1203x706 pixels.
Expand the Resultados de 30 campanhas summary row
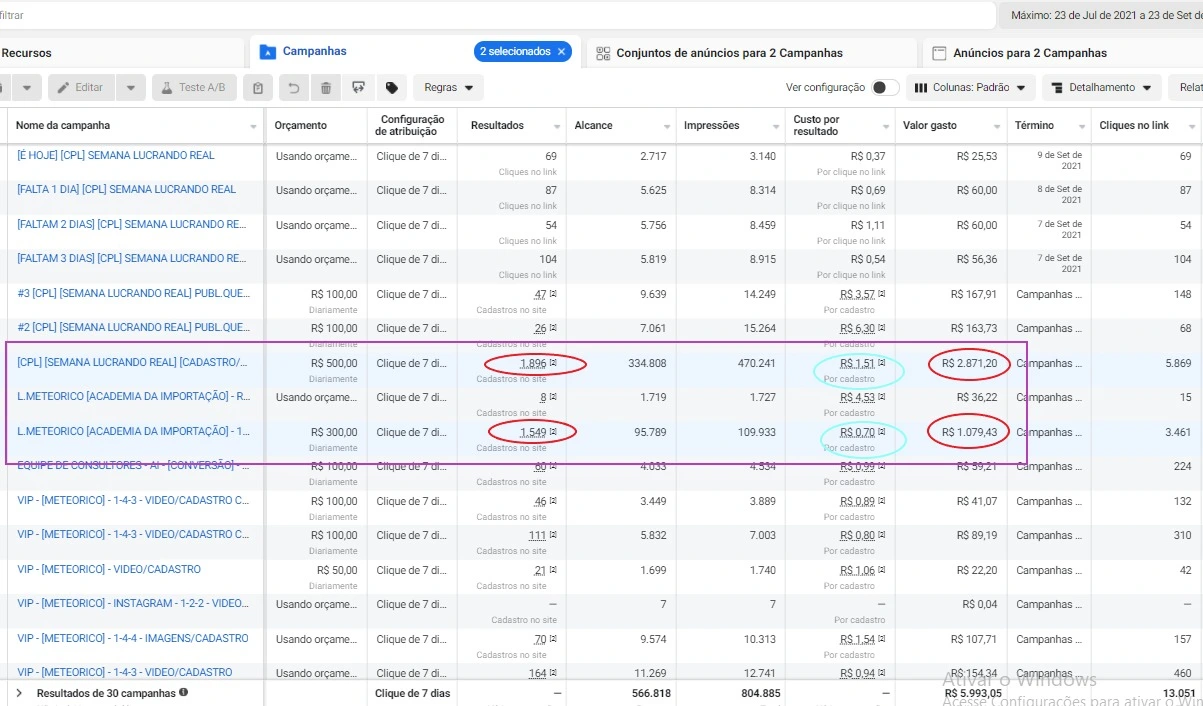point(19,693)
